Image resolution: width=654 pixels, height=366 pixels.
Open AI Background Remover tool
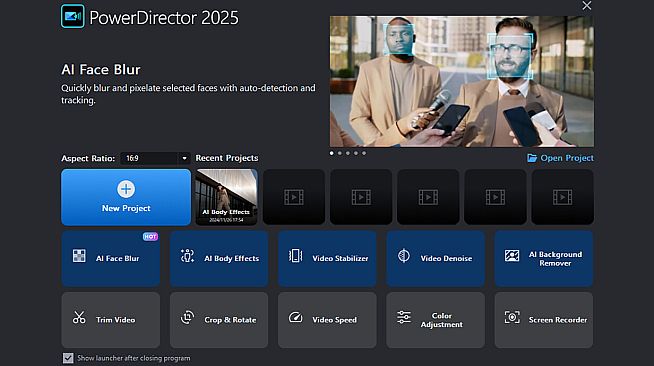pyautogui.click(x=543, y=258)
